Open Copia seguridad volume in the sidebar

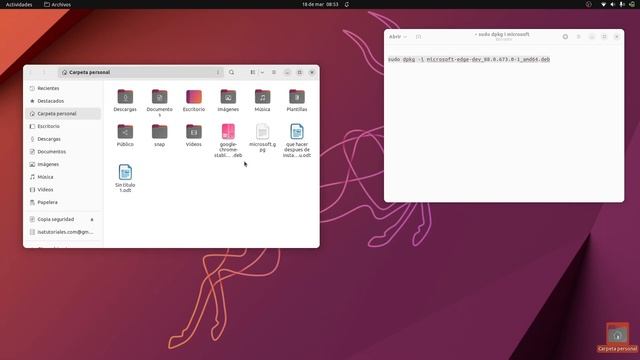tap(63, 219)
